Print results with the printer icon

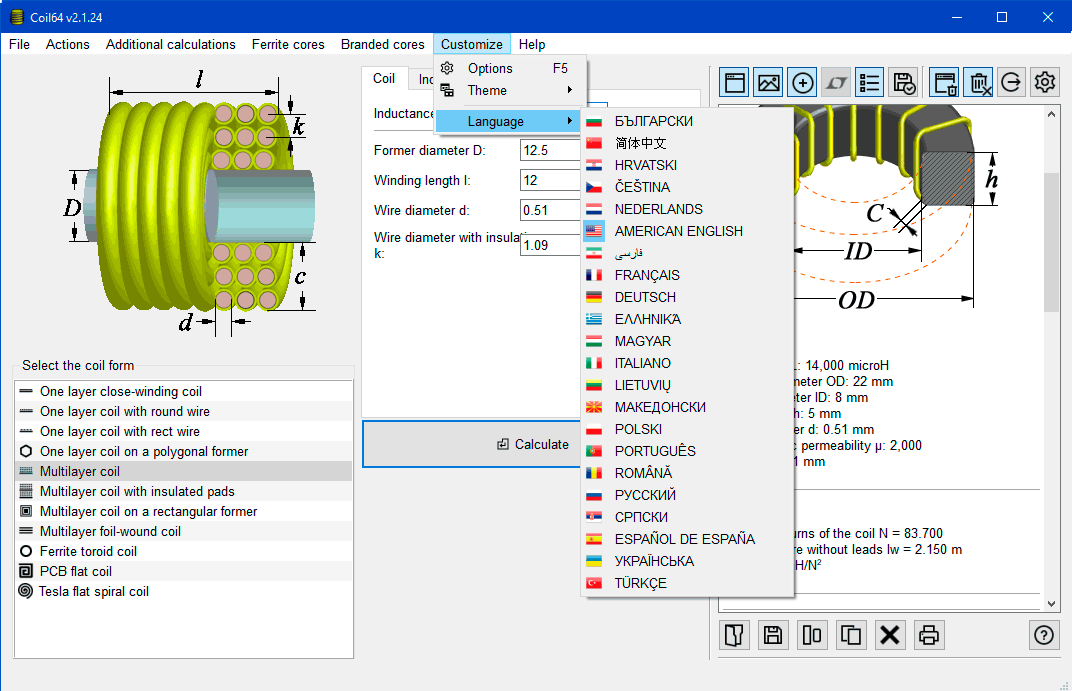click(x=929, y=635)
